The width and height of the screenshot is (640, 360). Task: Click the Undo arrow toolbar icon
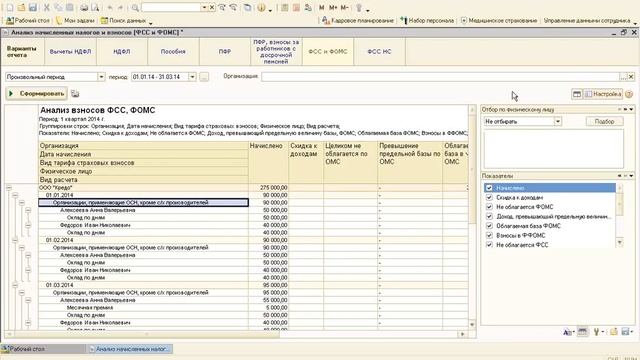(109, 7)
